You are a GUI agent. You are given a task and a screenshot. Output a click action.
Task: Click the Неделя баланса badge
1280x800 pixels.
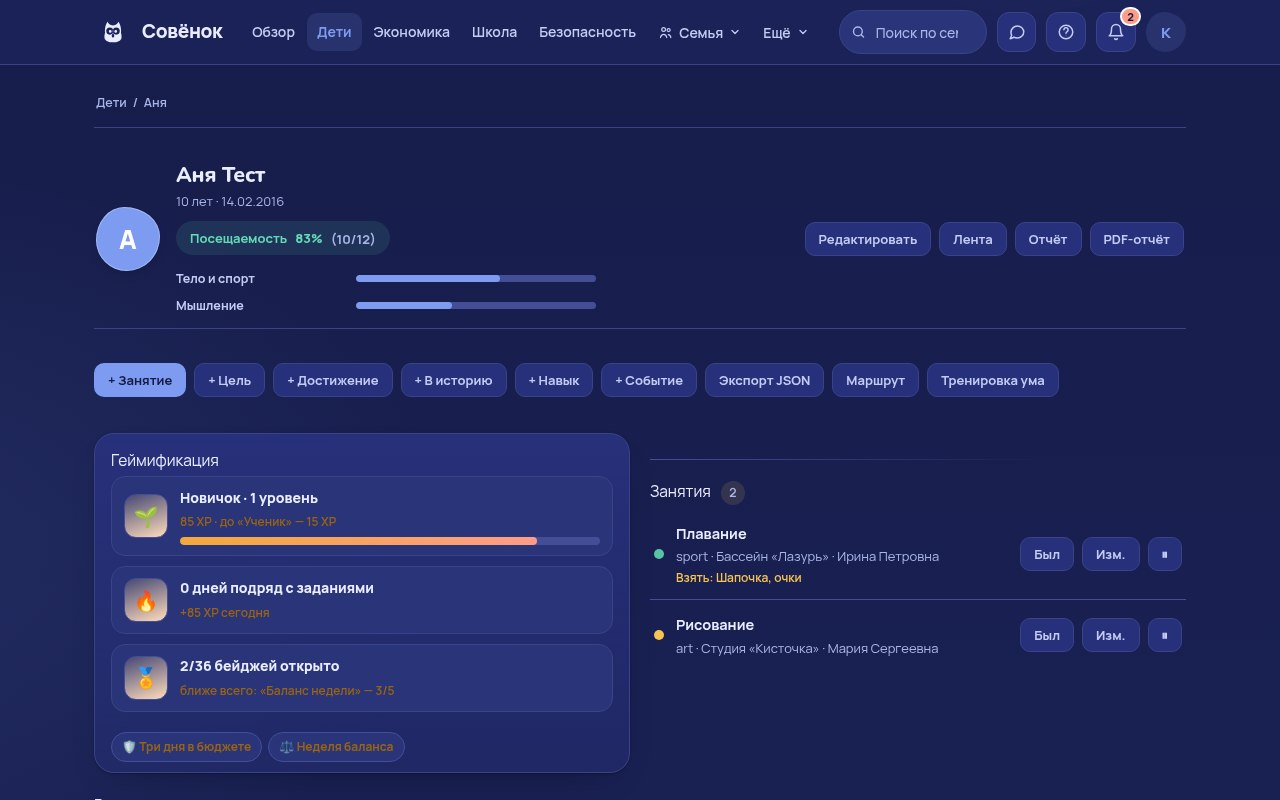point(336,747)
